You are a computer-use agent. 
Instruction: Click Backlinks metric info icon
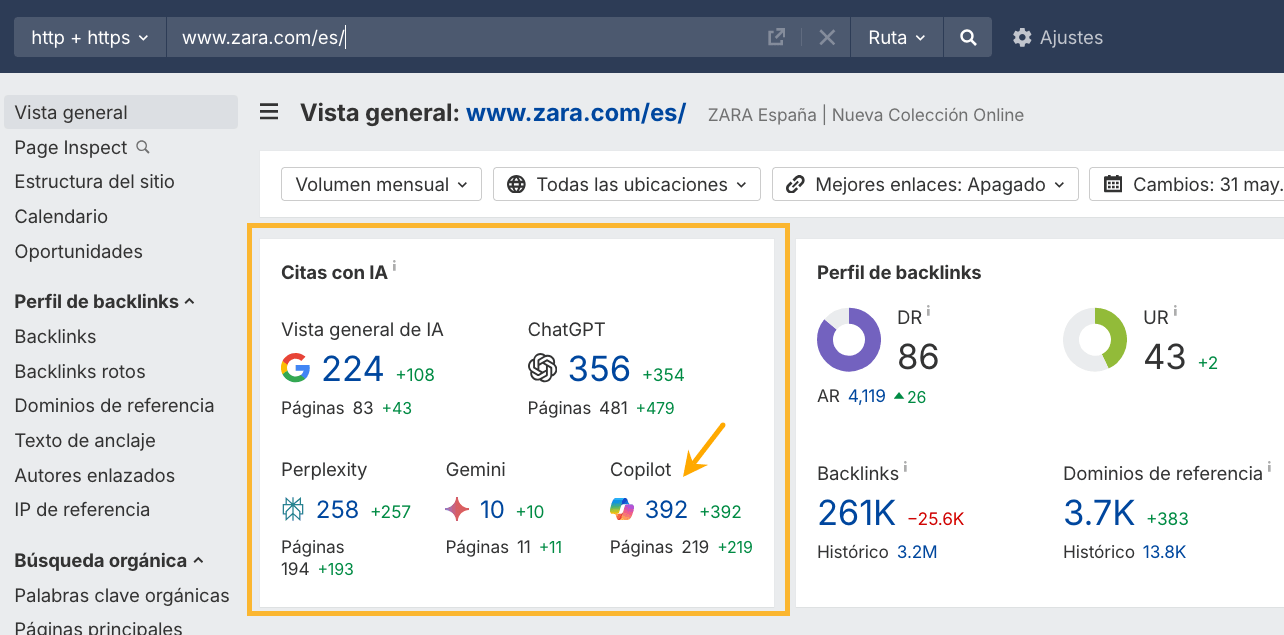click(x=906, y=467)
